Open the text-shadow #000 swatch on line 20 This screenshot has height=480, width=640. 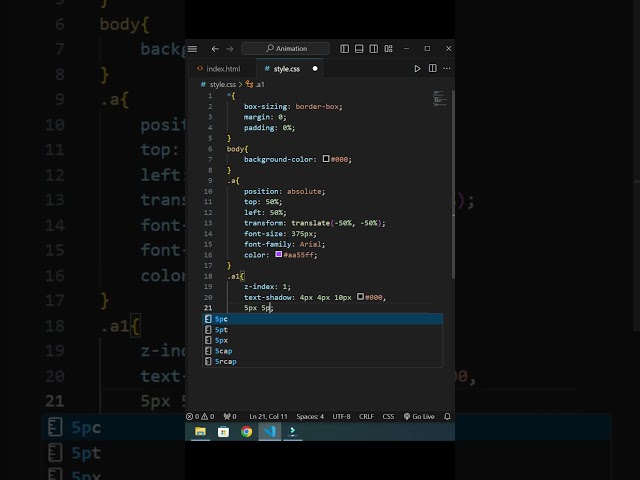pyautogui.click(x=360, y=297)
